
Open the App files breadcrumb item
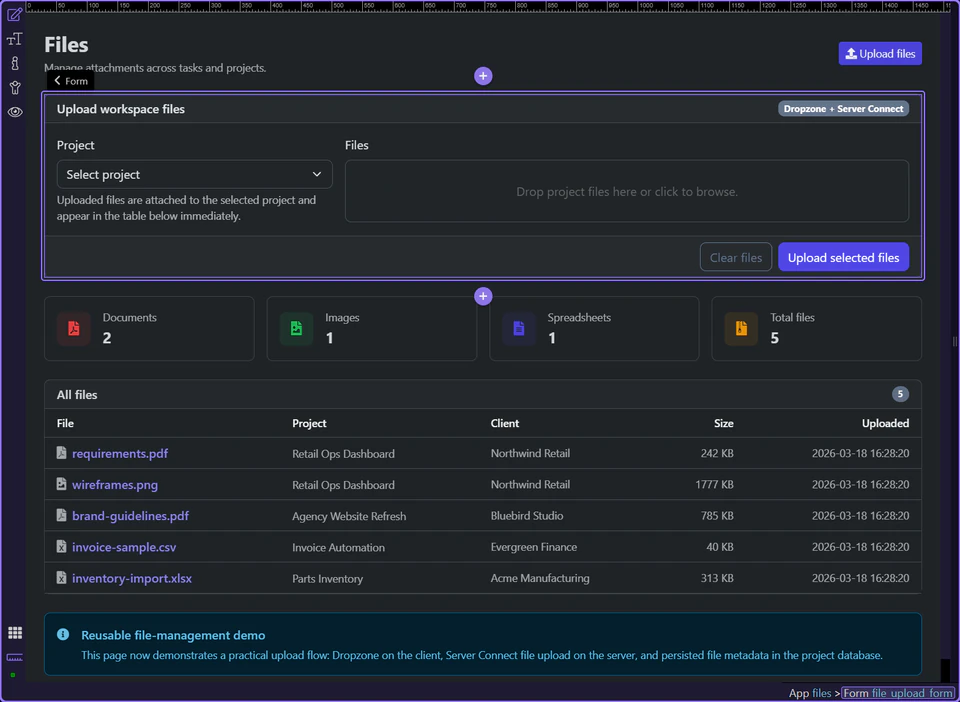pyautogui.click(x=810, y=693)
